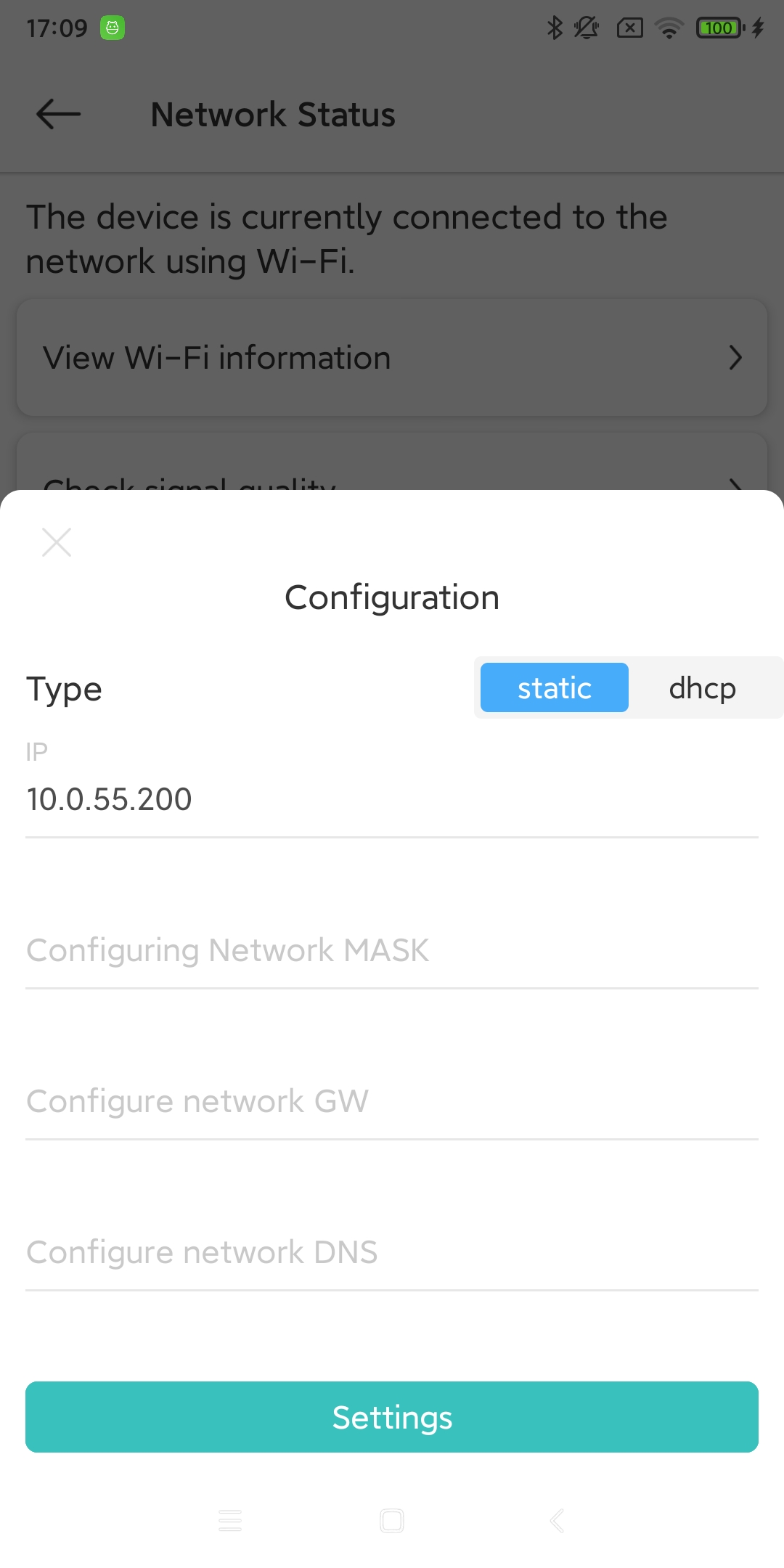Tap the back arrow in Network Status header
This screenshot has width=784, height=1568.
(58, 115)
